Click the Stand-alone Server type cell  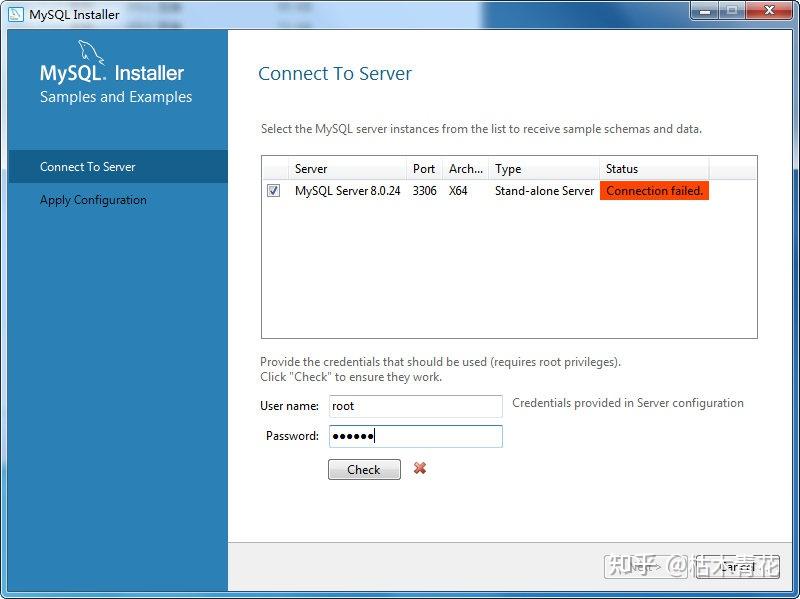[544, 191]
